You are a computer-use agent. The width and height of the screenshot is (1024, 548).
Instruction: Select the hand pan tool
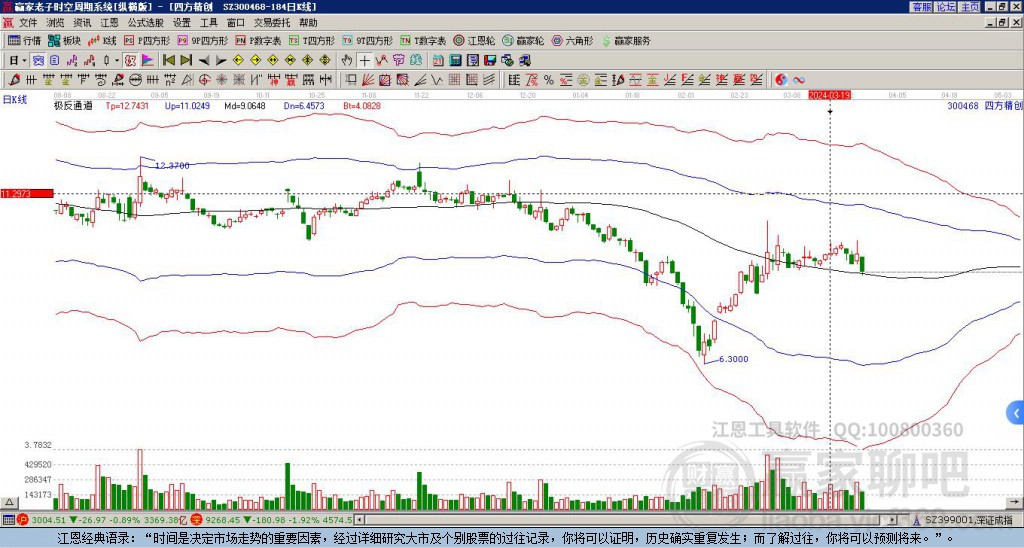tap(347, 61)
